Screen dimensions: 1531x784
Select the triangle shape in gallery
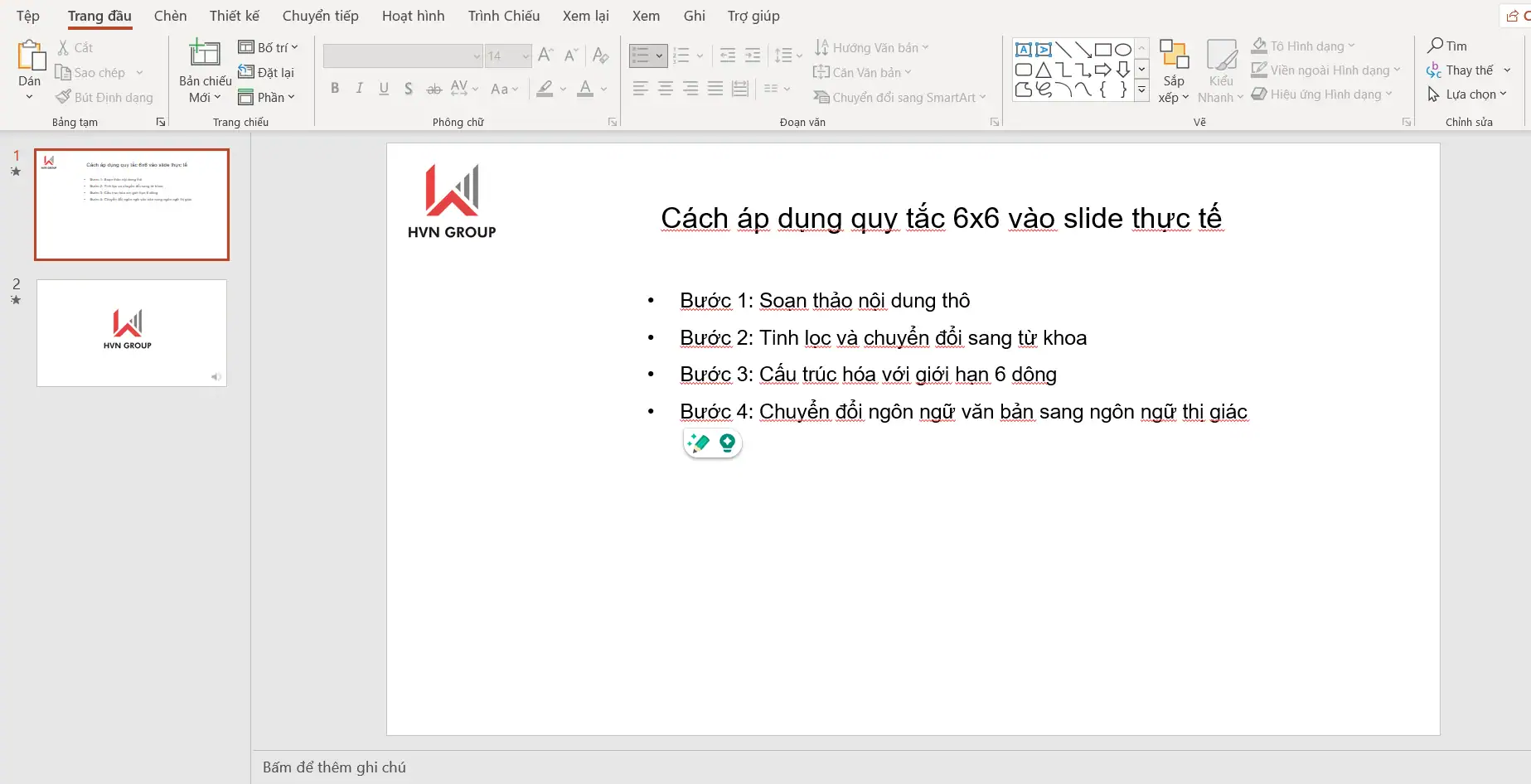[1044, 70]
